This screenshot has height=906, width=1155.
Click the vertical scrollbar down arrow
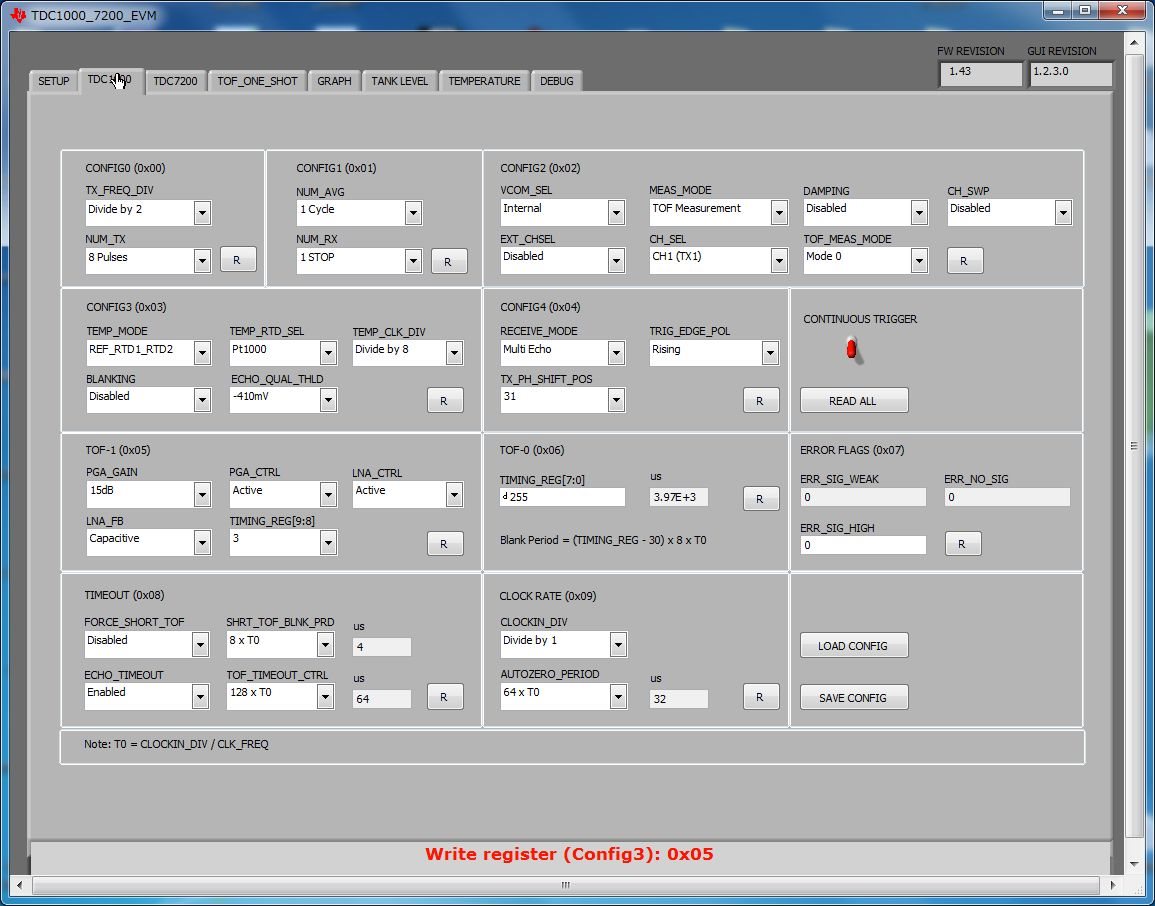1134,863
